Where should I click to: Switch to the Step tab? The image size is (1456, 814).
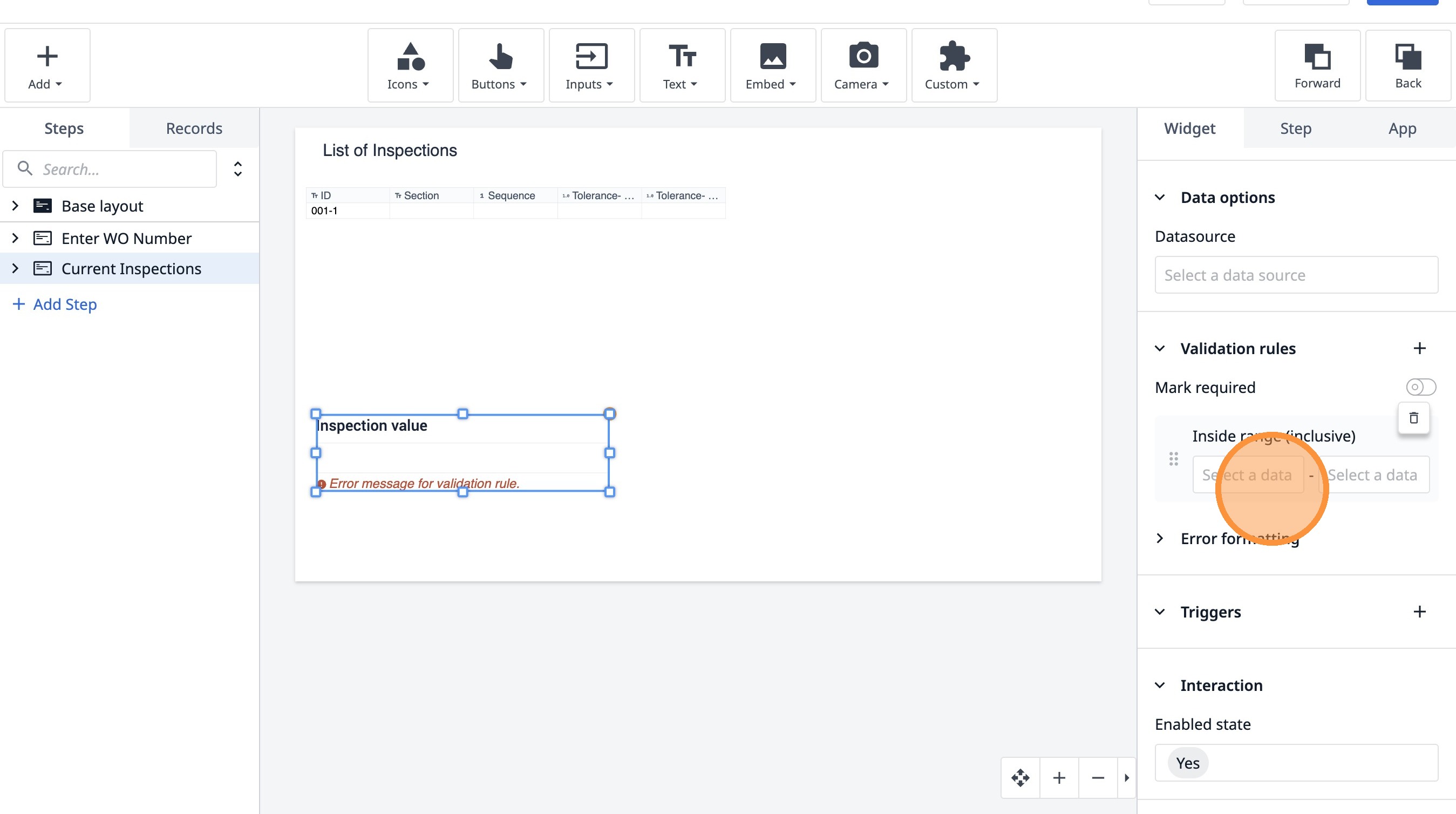point(1296,128)
